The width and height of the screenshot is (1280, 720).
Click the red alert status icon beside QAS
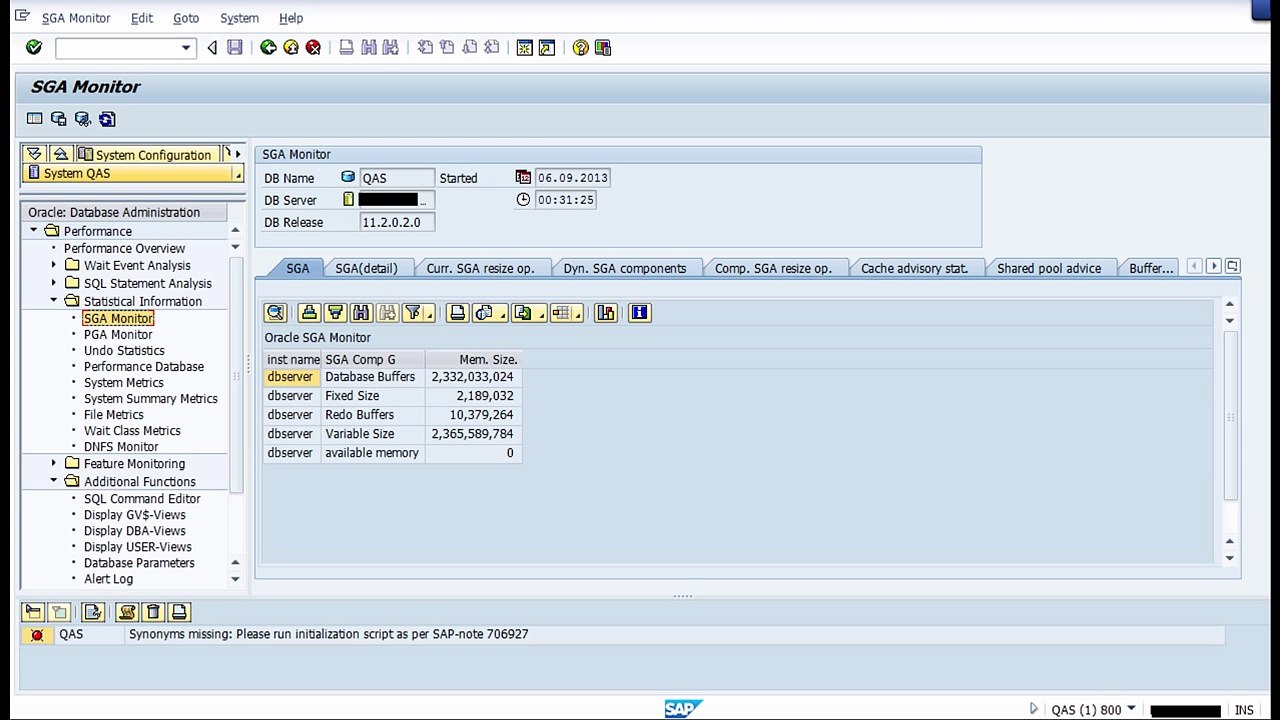point(37,635)
